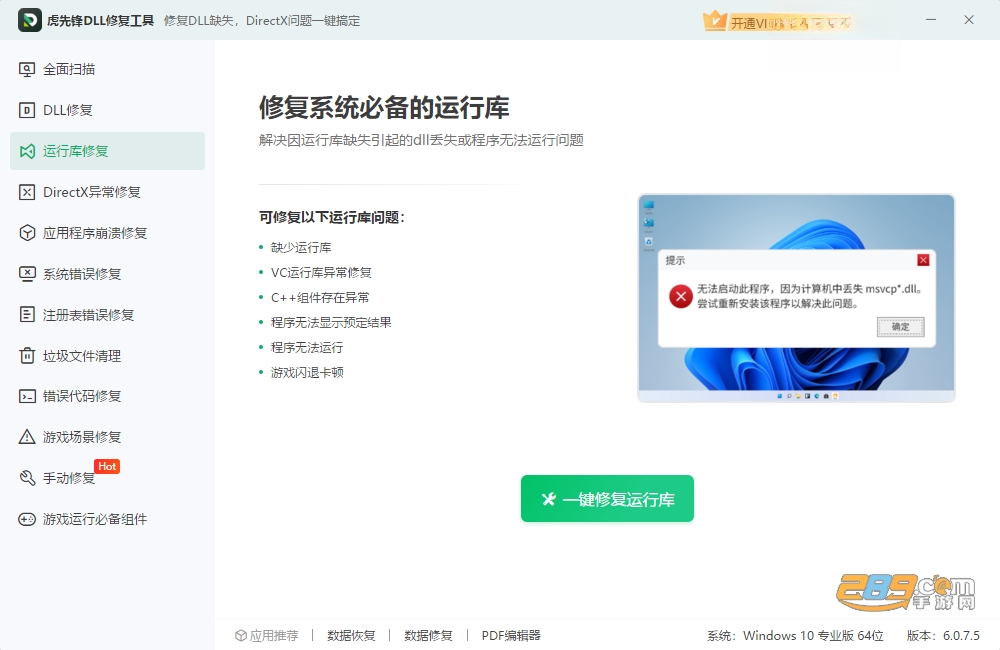Select the DLL修复 icon in the sidebar
1000x650 pixels.
tap(27, 110)
